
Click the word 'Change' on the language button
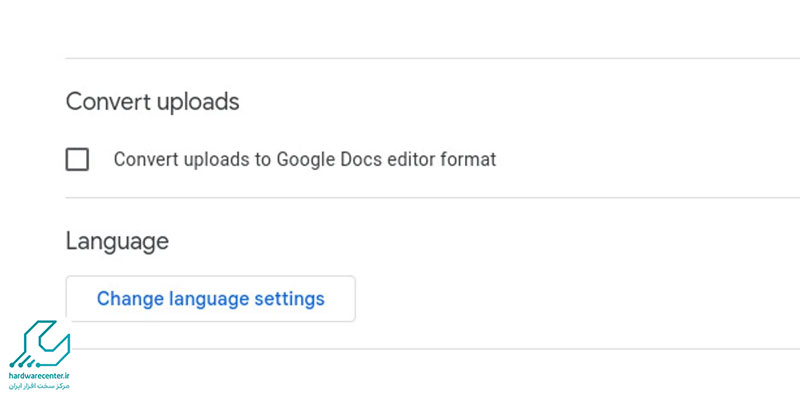click(x=130, y=298)
